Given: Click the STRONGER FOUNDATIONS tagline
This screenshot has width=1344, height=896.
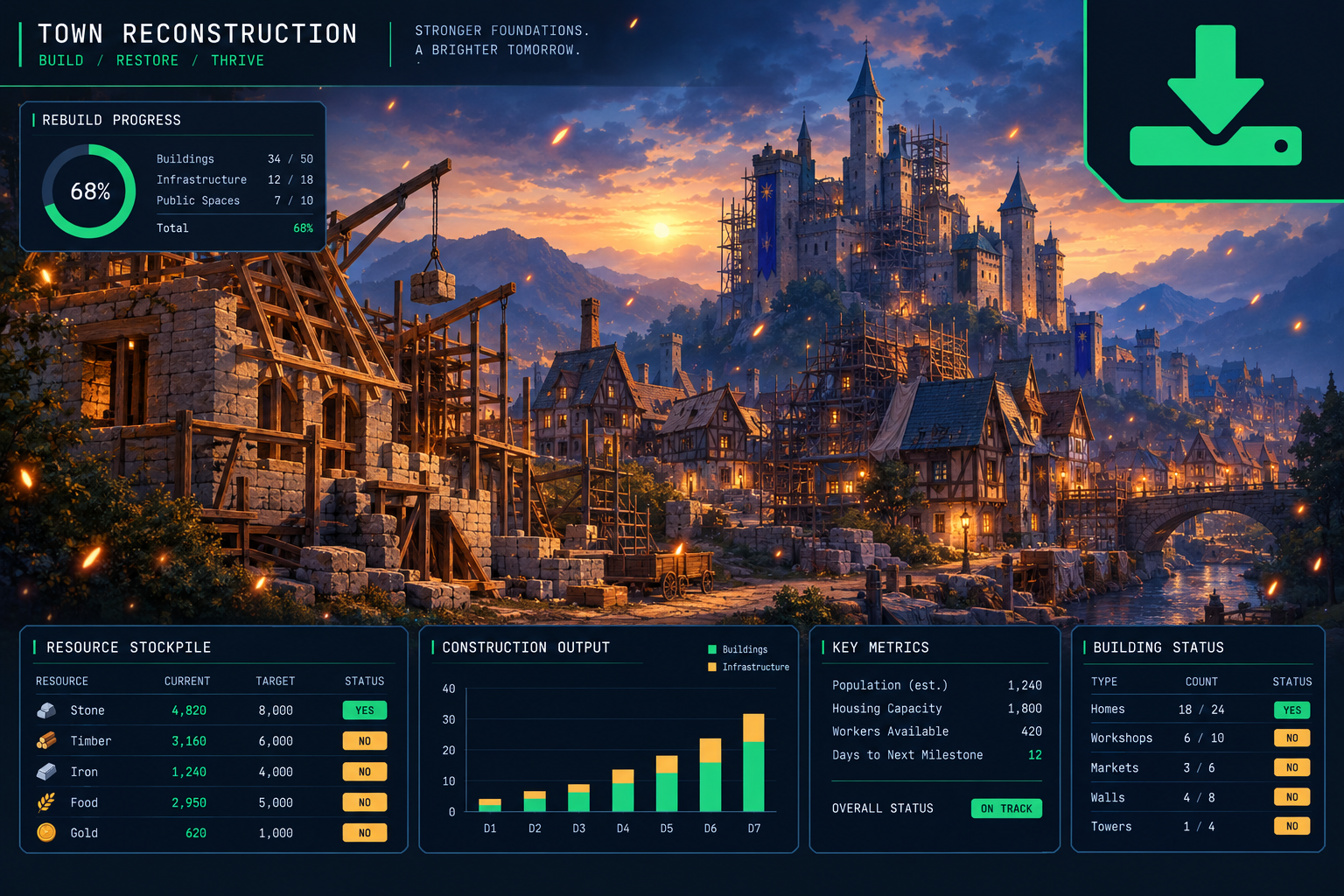Looking at the screenshot, I should [502, 31].
